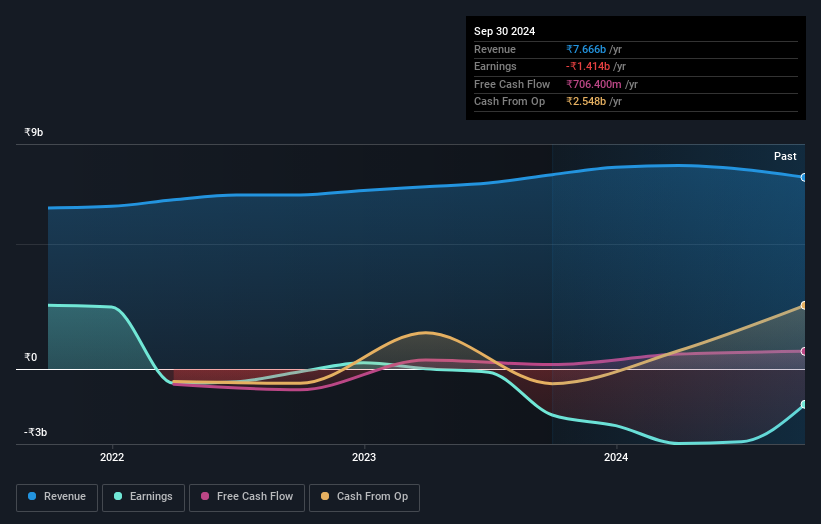Toggle the Revenue legend button

pyautogui.click(x=57, y=497)
